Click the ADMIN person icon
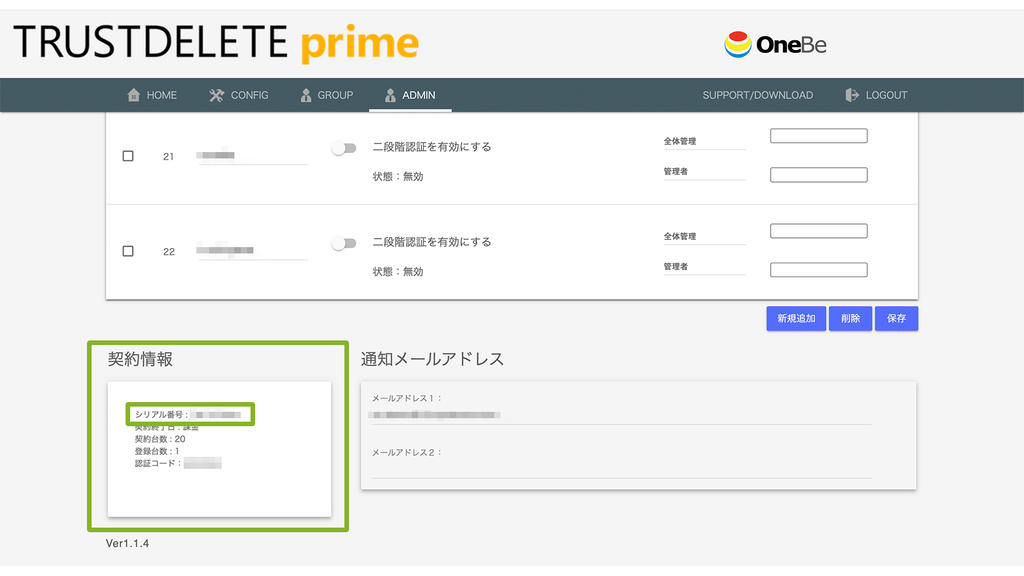Viewport: 1024px width, 576px height. [x=390, y=95]
